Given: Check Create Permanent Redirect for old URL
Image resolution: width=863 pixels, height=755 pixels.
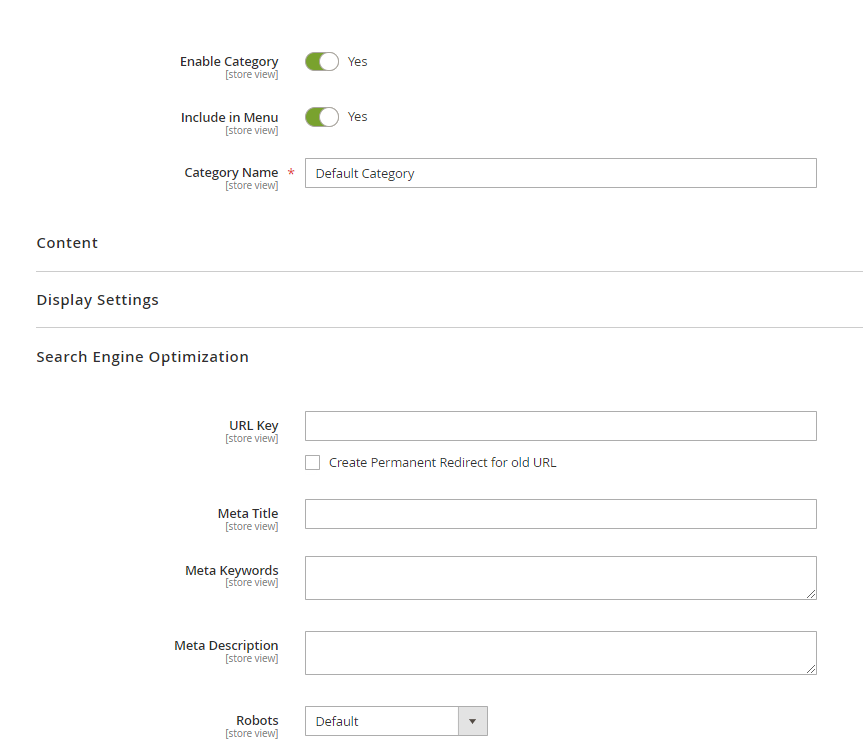Looking at the screenshot, I should click(312, 462).
